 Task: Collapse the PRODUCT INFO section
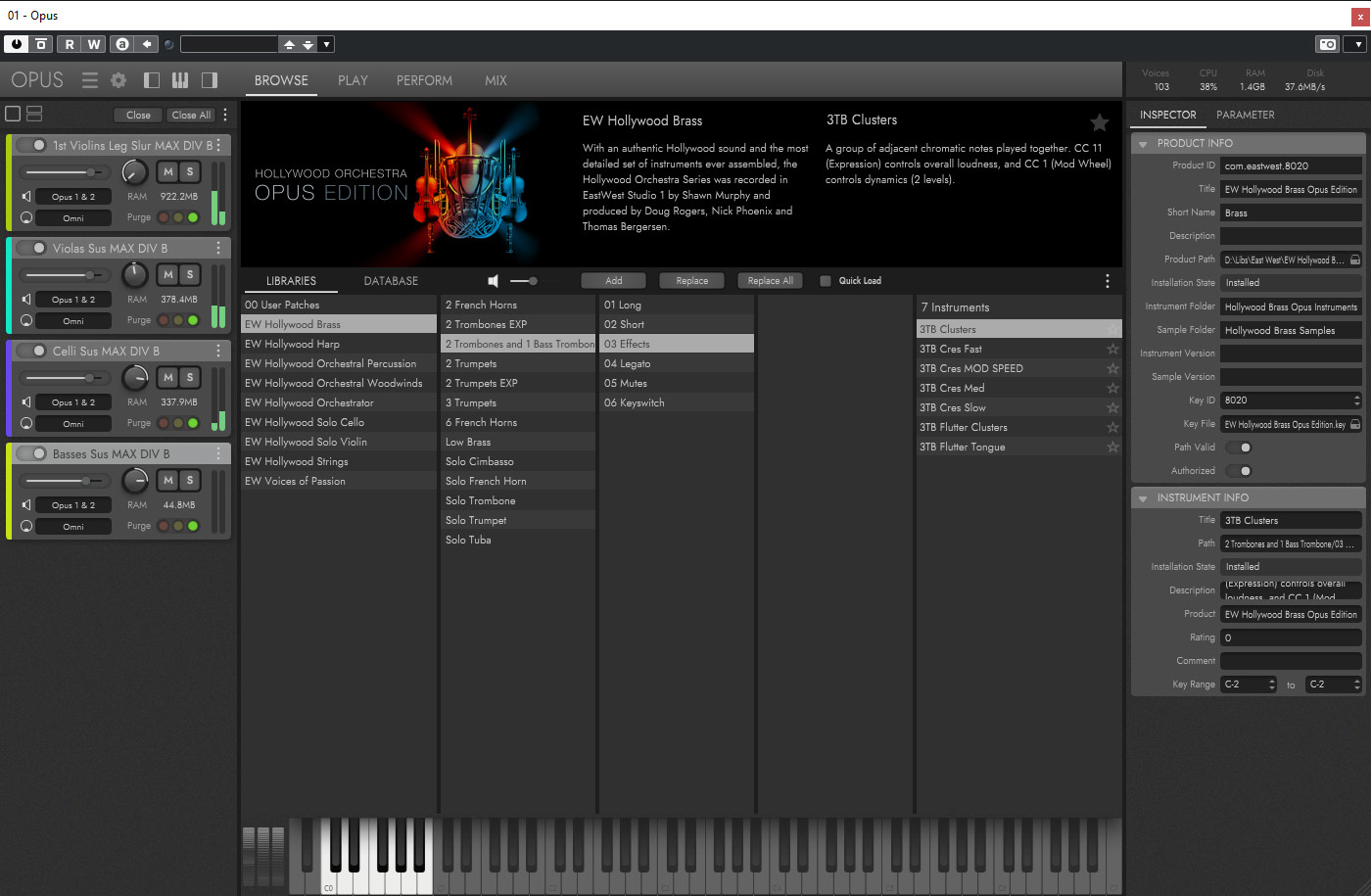point(1143,144)
